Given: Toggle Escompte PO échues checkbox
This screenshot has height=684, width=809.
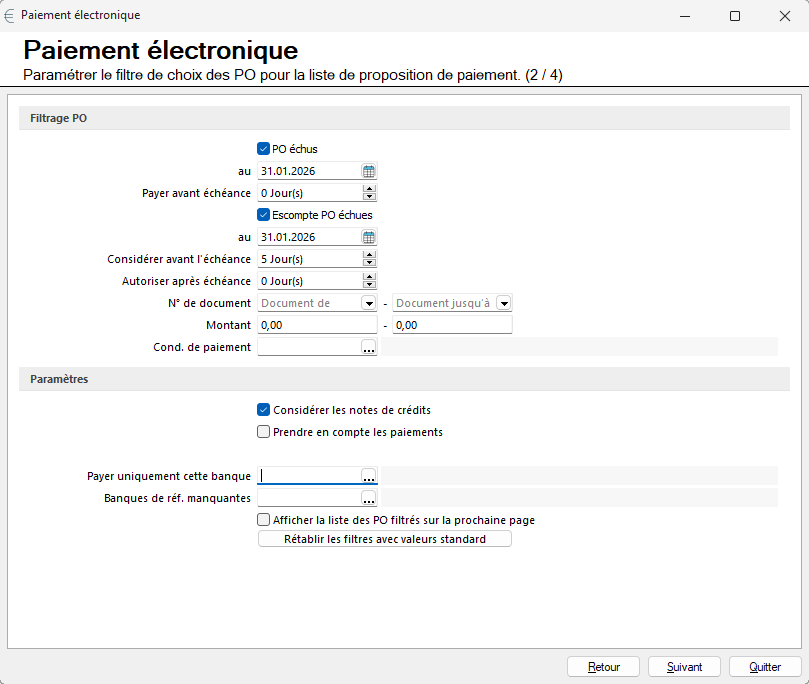Looking at the screenshot, I should (x=264, y=215).
